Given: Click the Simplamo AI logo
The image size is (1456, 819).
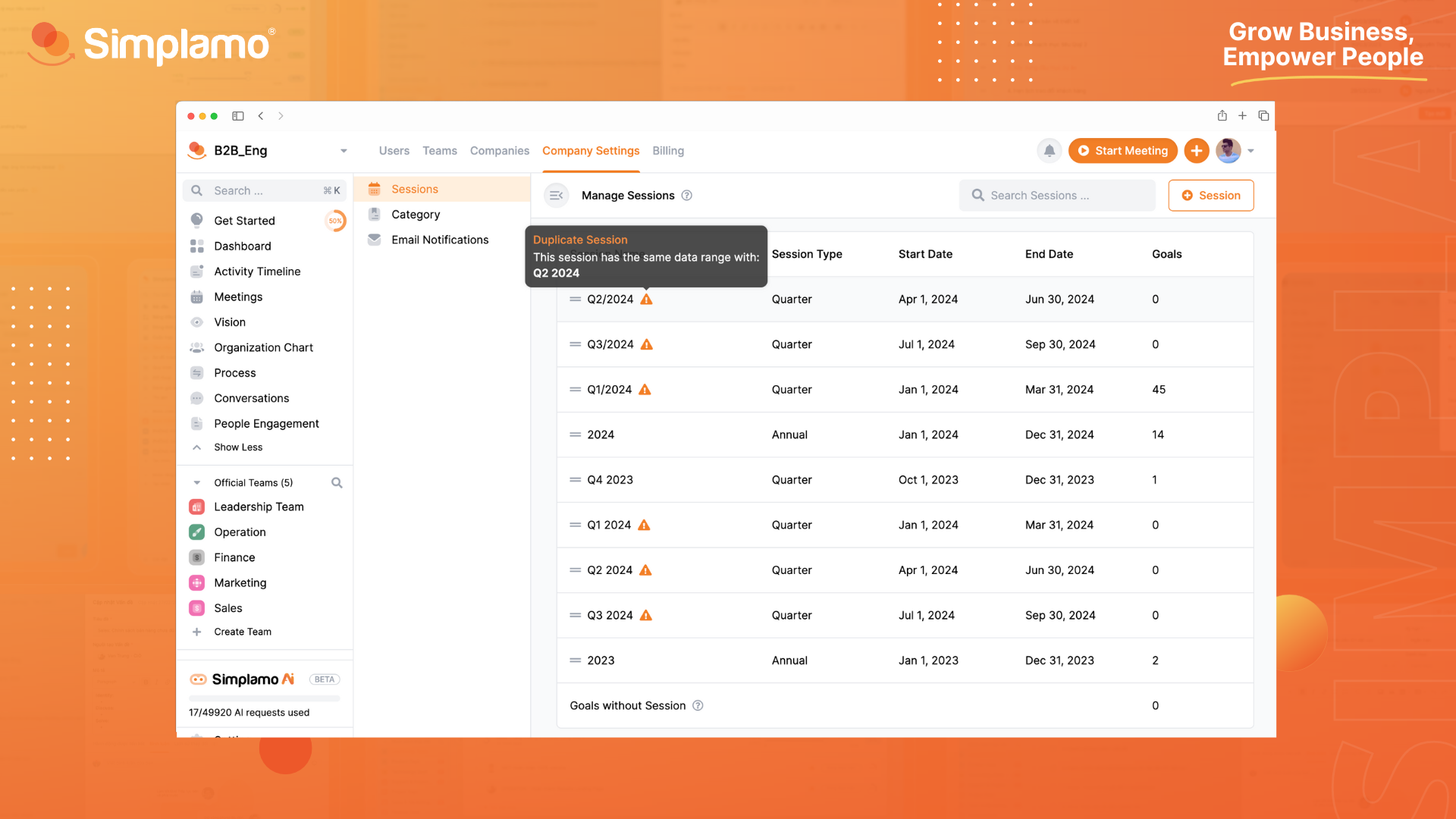Looking at the screenshot, I should click(x=242, y=679).
